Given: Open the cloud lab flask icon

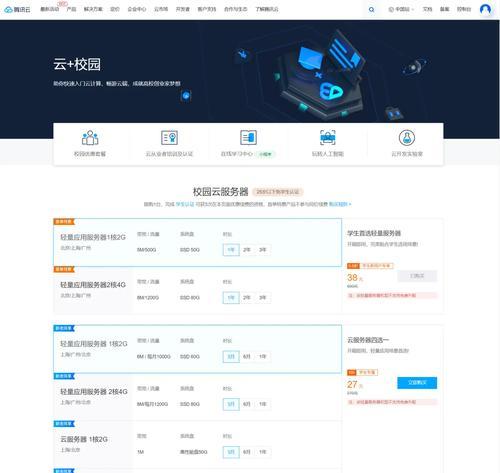Looking at the screenshot, I should click(407, 138).
